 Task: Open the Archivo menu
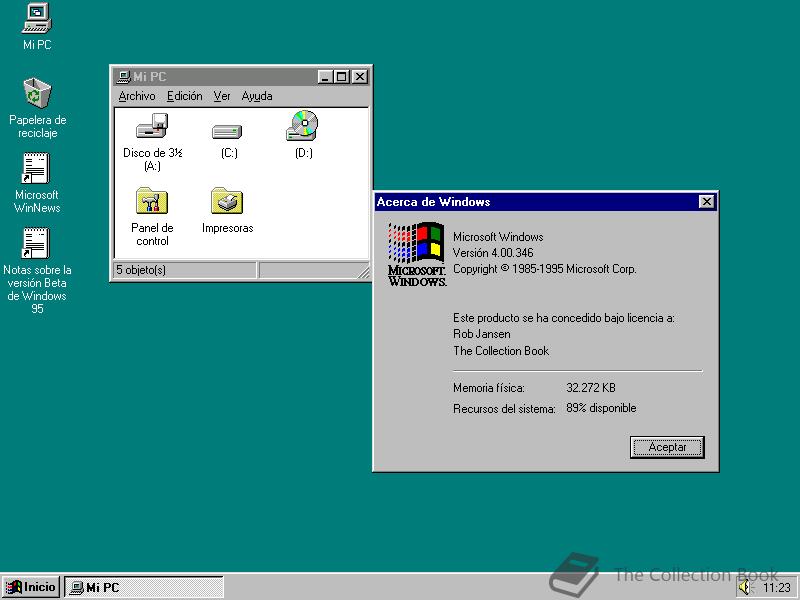click(137, 96)
